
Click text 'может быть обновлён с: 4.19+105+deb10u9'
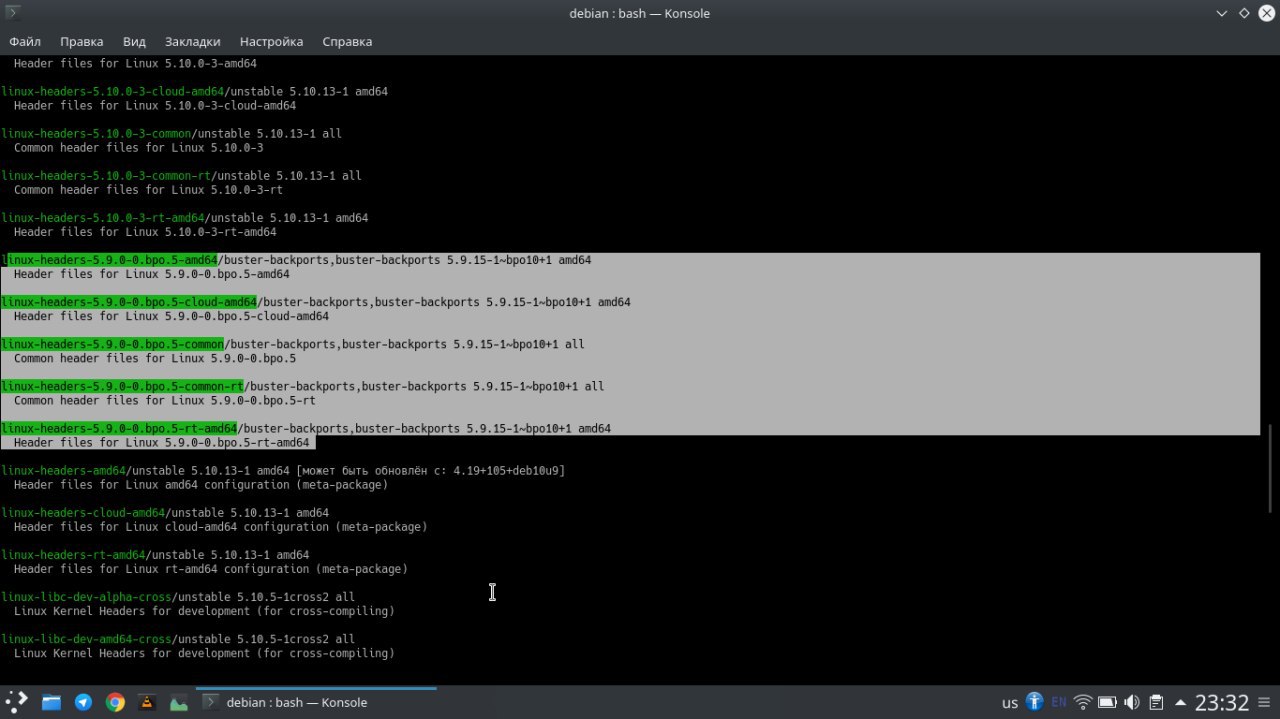point(430,470)
